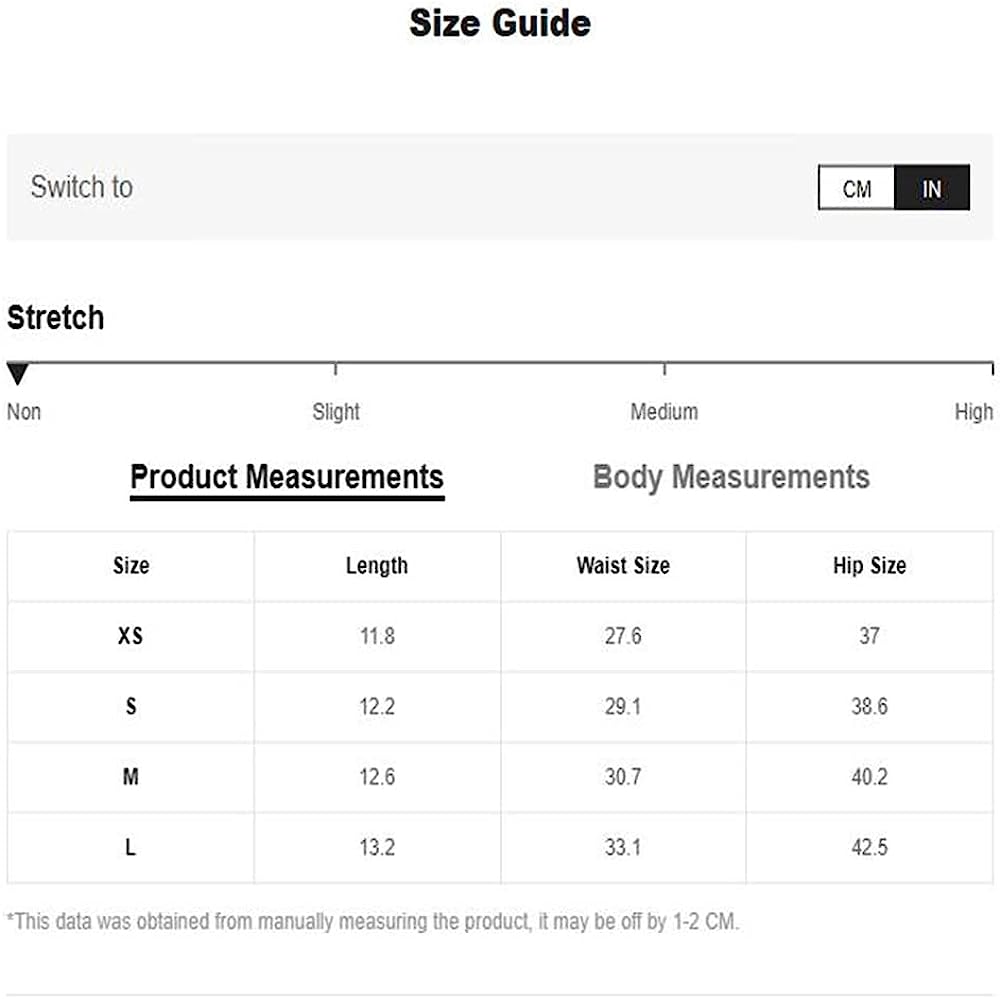Click the XS waist size value 27.6

point(623,636)
